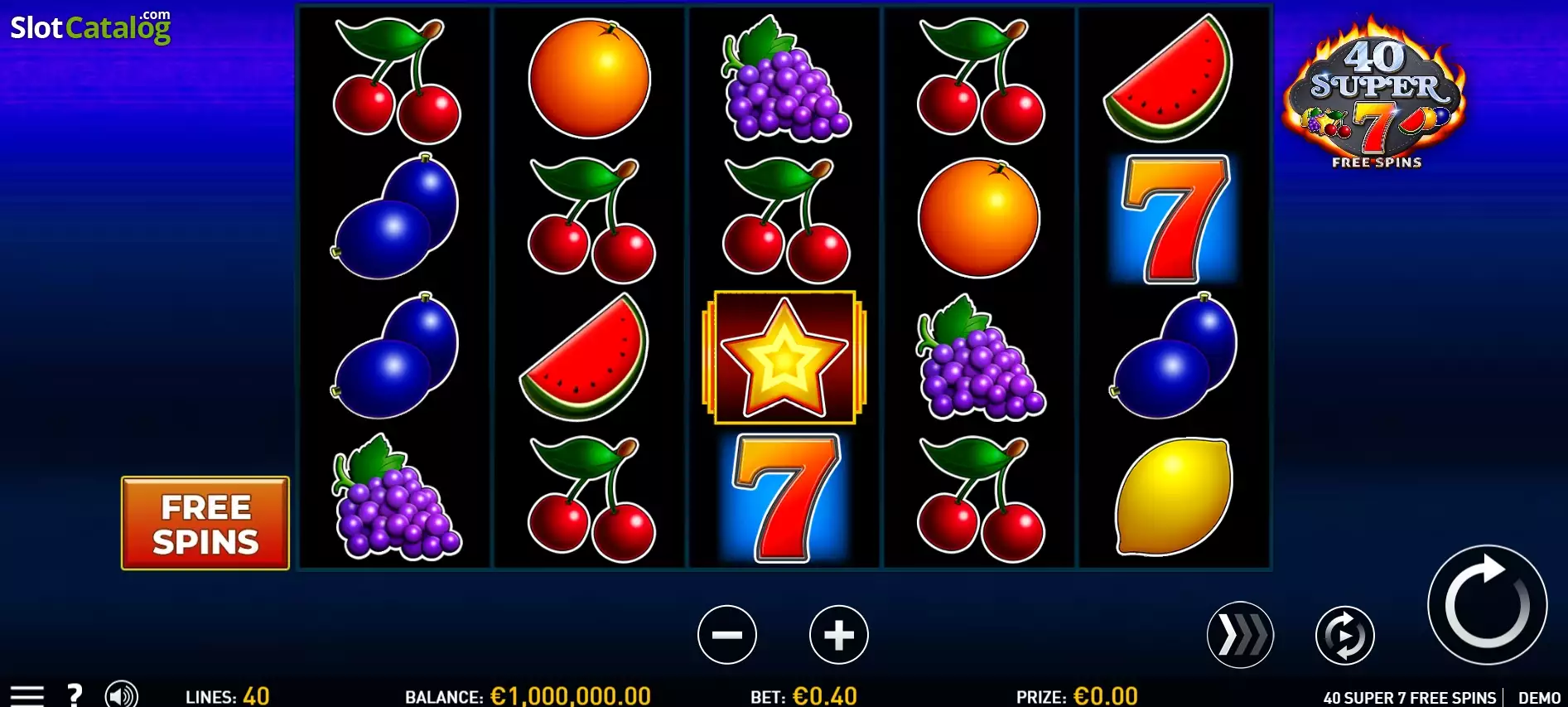Image resolution: width=1568 pixels, height=707 pixels.
Task: Spin the reels with the large round arrow
Action: click(x=1487, y=605)
